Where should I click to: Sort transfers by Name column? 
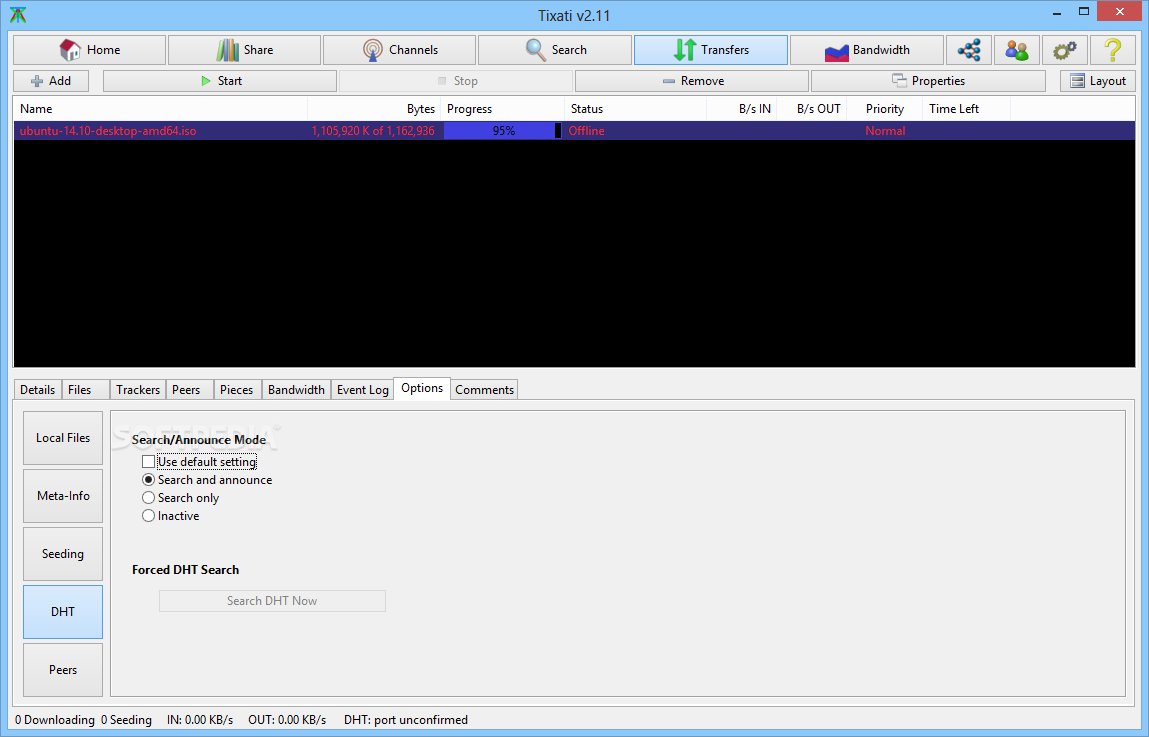[x=160, y=108]
